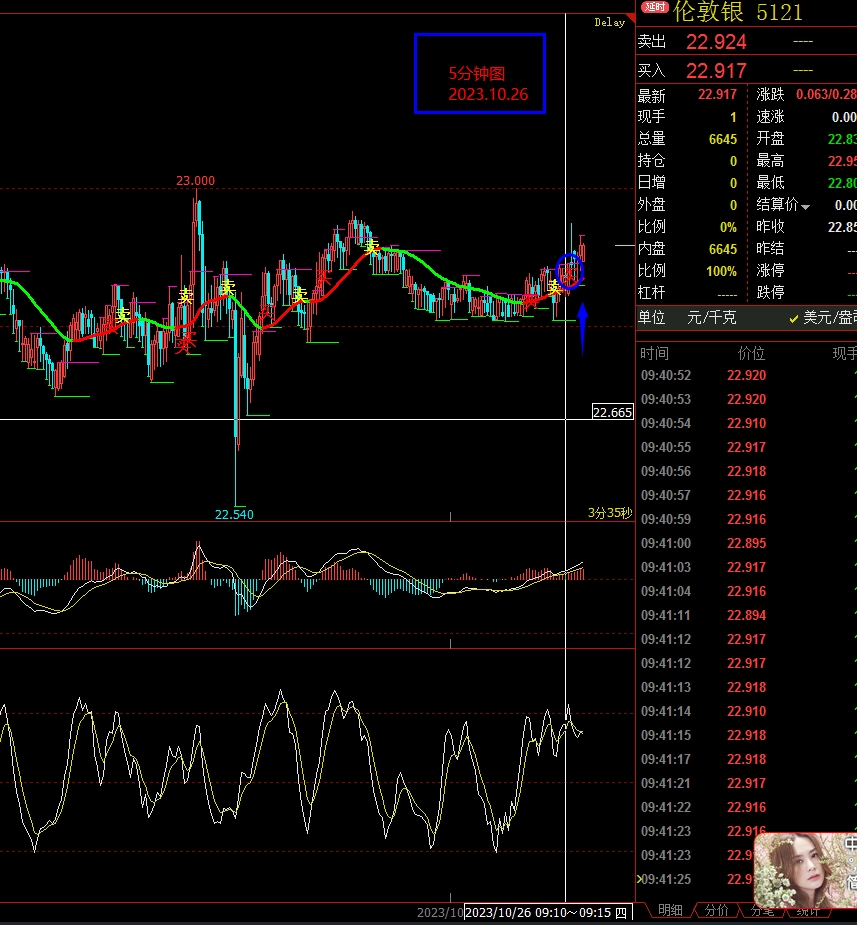857x925 pixels.
Task: Click the 涨跌 value 0.063/0.28
Action: click(826, 94)
